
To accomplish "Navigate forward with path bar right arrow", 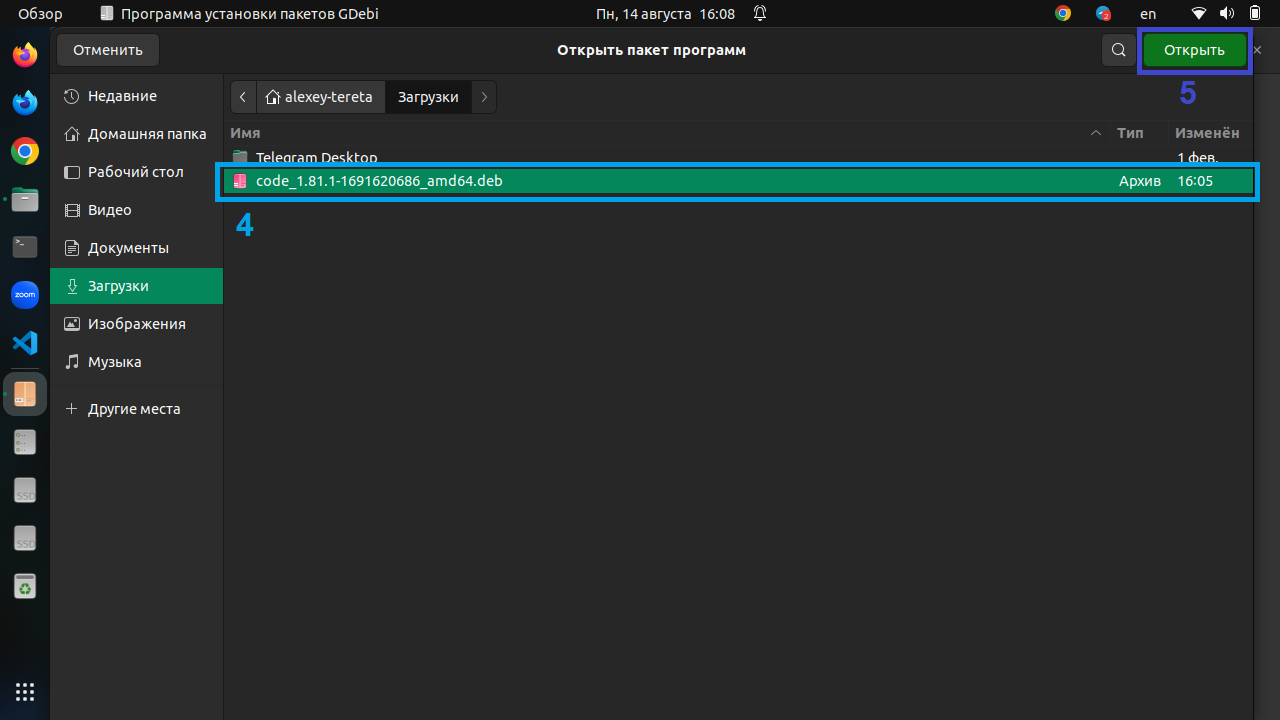I will click(x=484, y=97).
